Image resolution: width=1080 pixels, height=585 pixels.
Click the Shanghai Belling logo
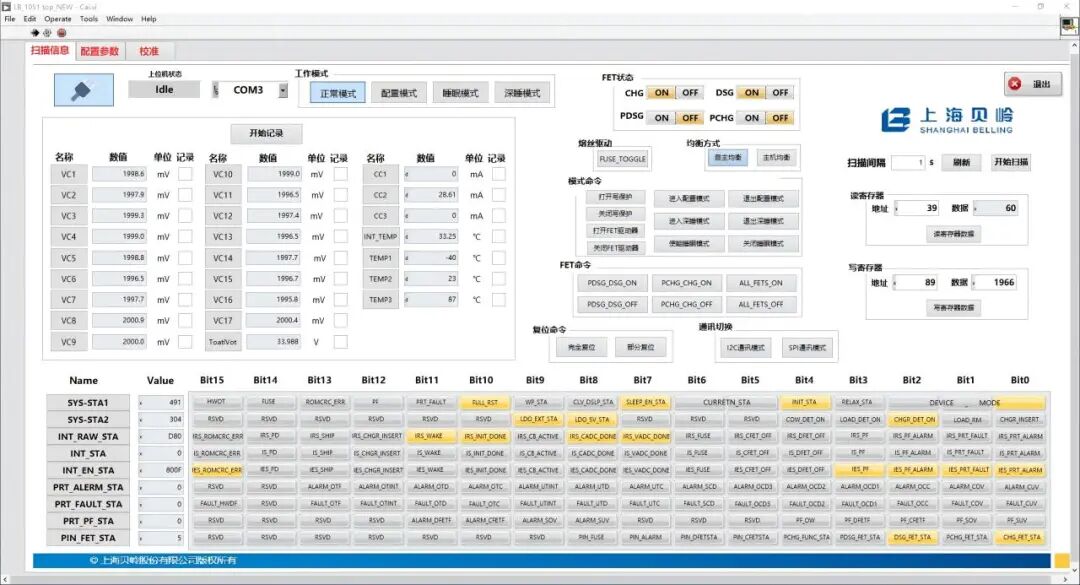(x=947, y=119)
